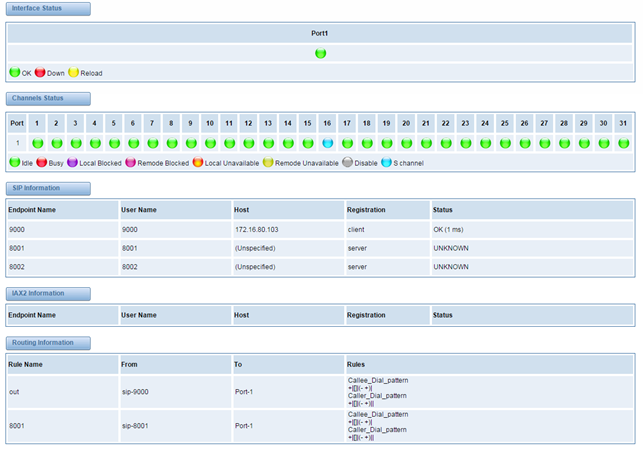Click channel 1 green idle indicator
Viewport: 643px width, 449px height.
pyautogui.click(x=38, y=143)
